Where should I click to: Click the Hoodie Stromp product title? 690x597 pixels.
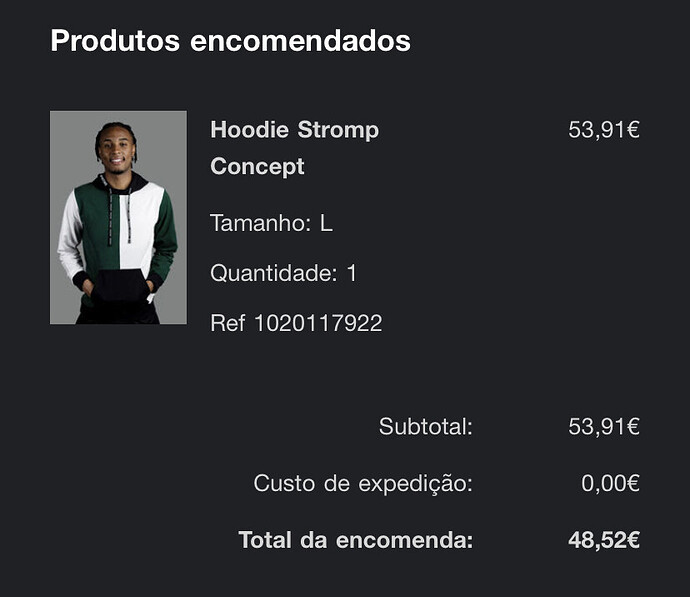coord(294,148)
